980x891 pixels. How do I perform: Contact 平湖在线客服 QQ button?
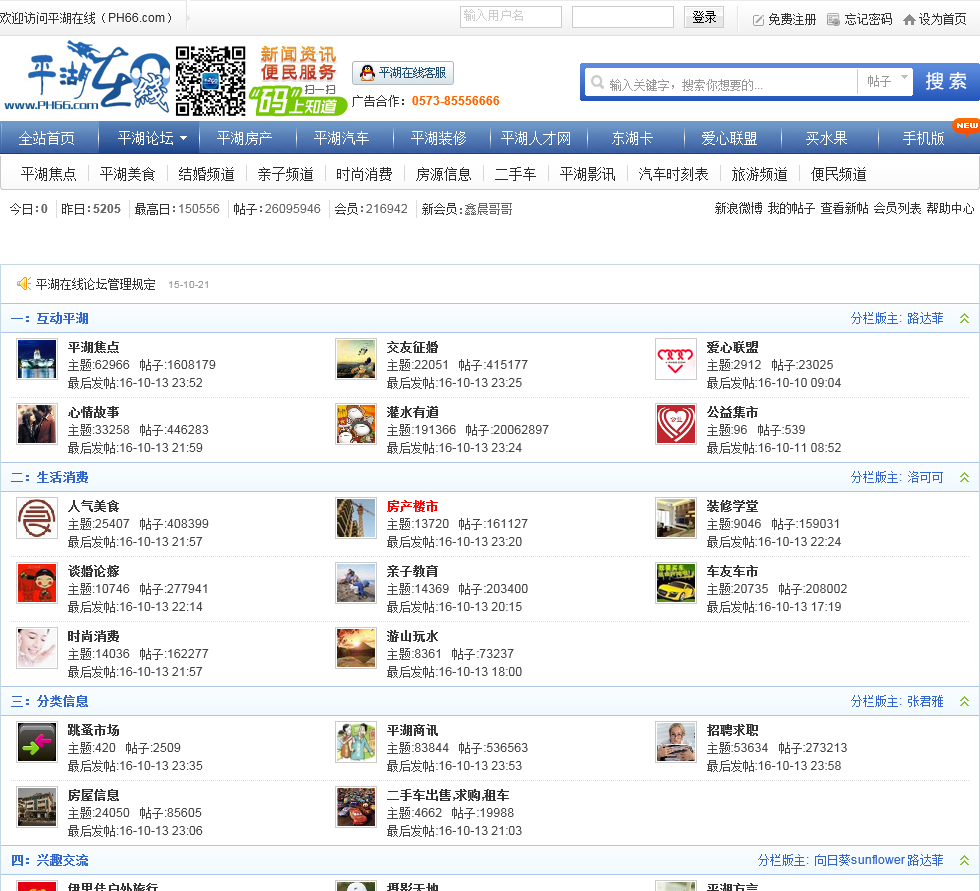403,73
